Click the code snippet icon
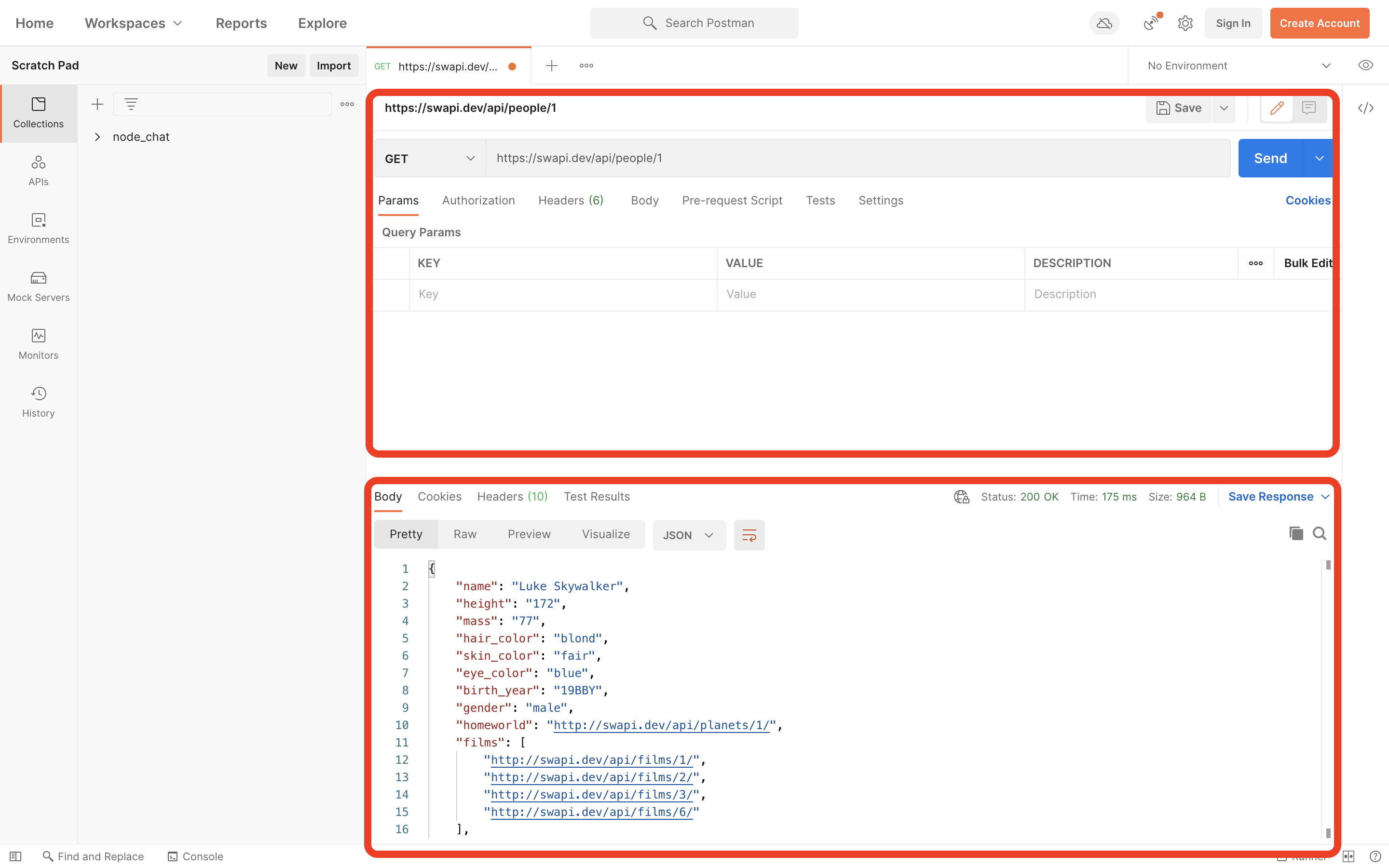Viewport: 1389px width, 868px height. (x=1365, y=108)
